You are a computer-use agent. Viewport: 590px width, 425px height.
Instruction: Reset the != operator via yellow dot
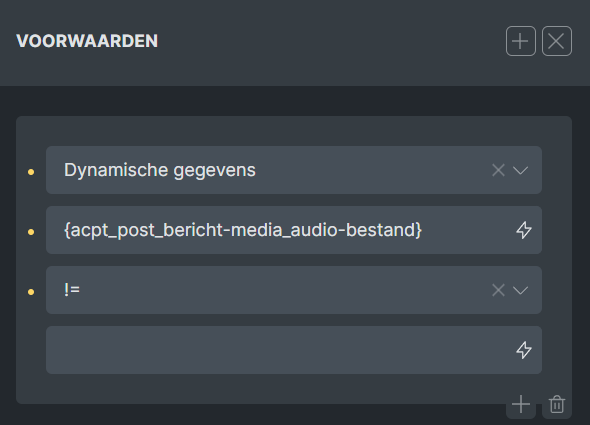tap(31, 292)
